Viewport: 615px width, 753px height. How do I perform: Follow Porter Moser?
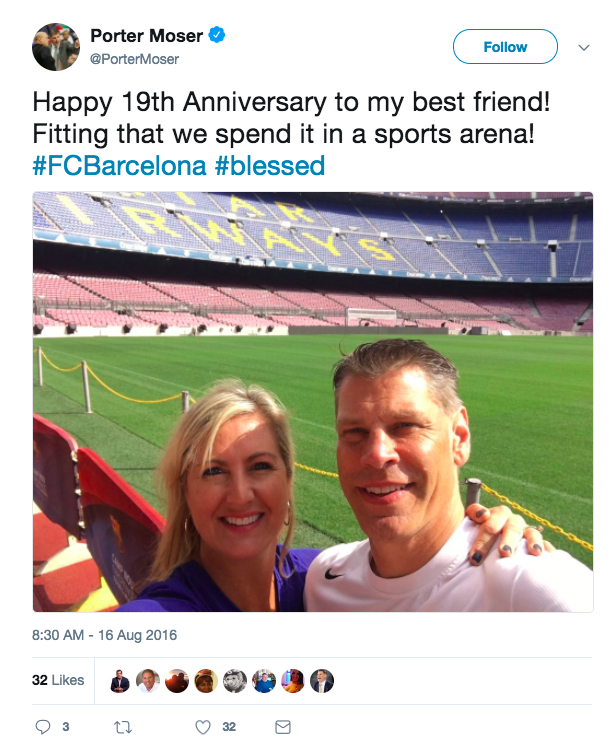pos(505,47)
